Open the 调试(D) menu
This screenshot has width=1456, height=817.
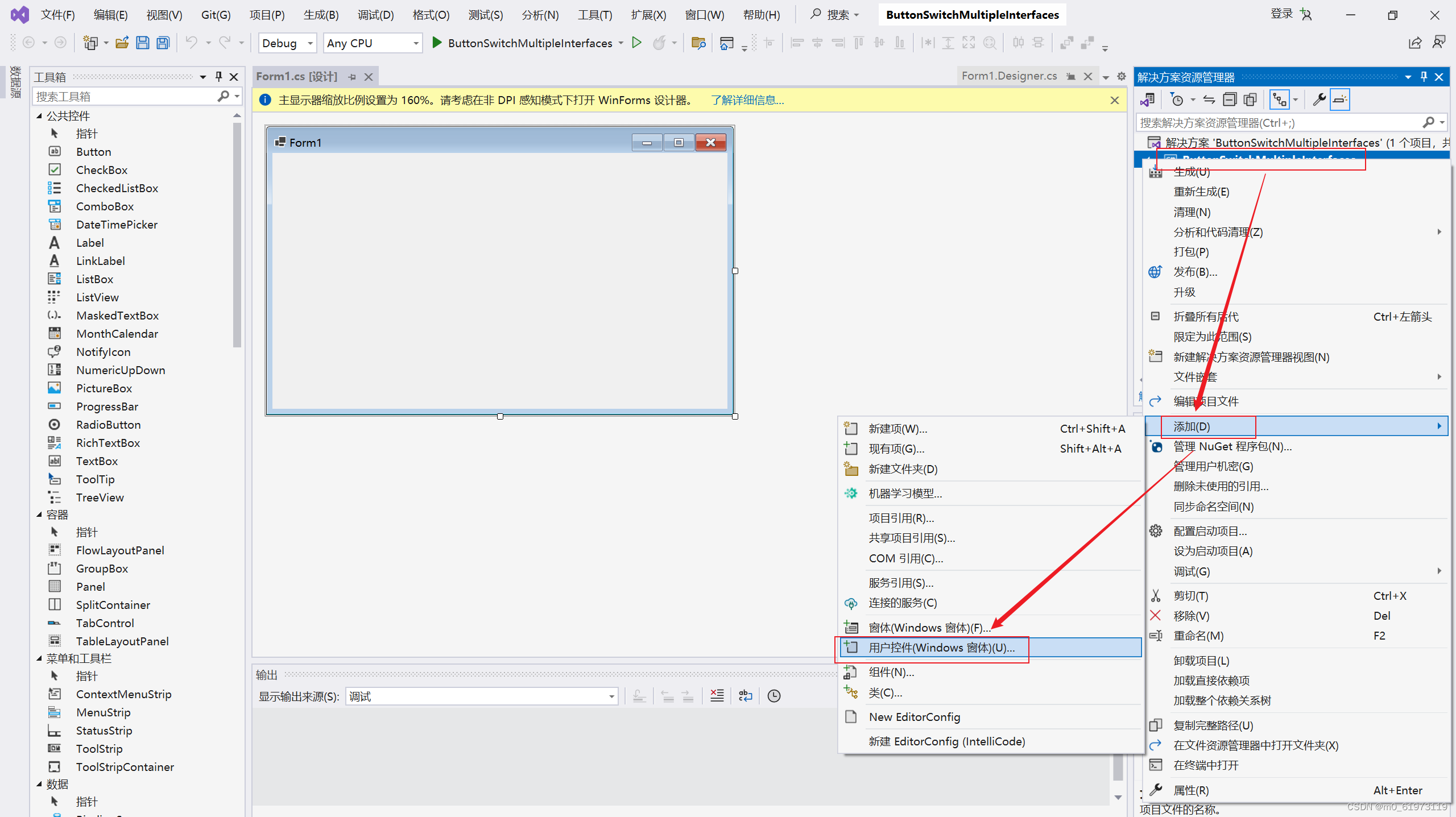375,14
